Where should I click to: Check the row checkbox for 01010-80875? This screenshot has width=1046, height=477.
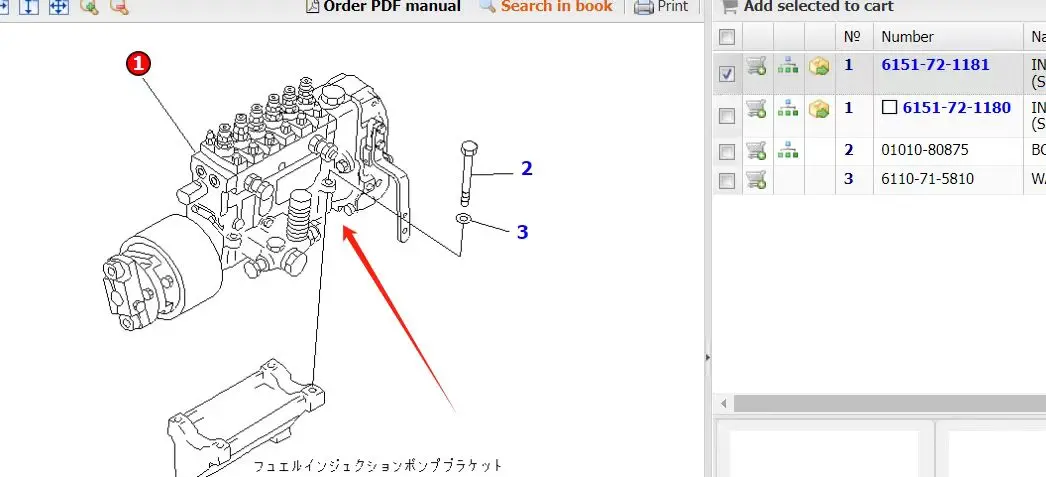[727, 152]
